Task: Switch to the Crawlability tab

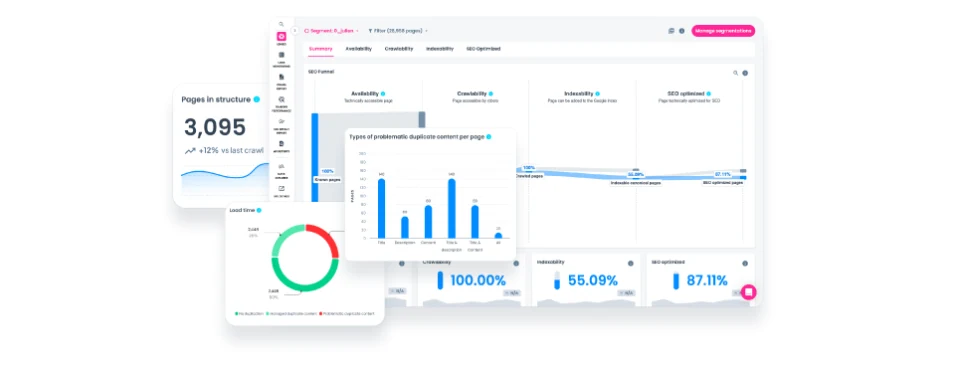Action: (399, 49)
